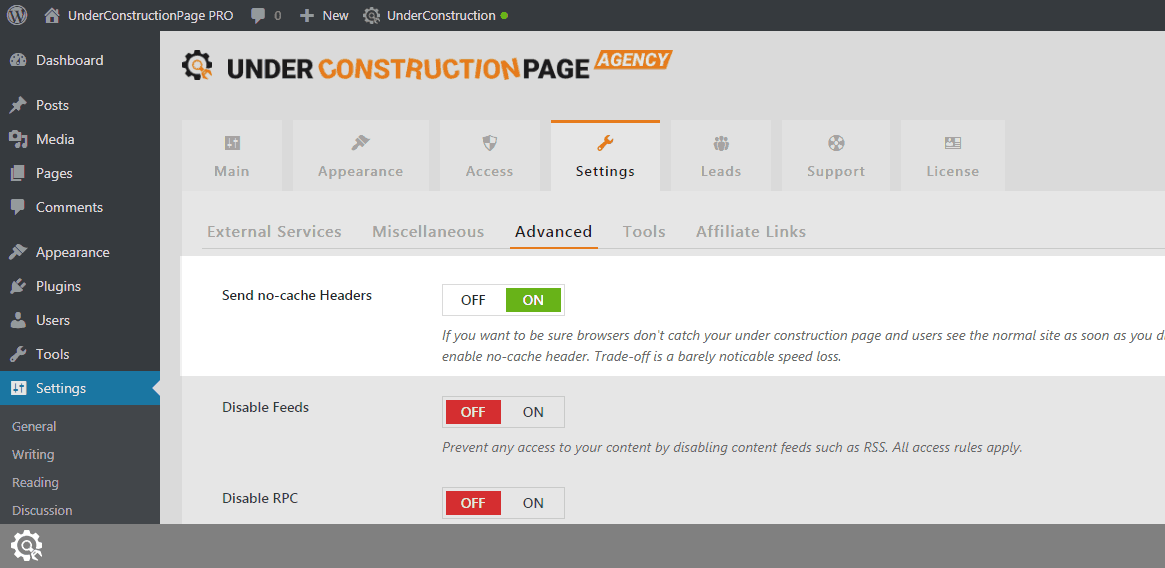The image size is (1165, 568).
Task: Click the Plugins plug icon in sidebar
Action: pos(18,286)
